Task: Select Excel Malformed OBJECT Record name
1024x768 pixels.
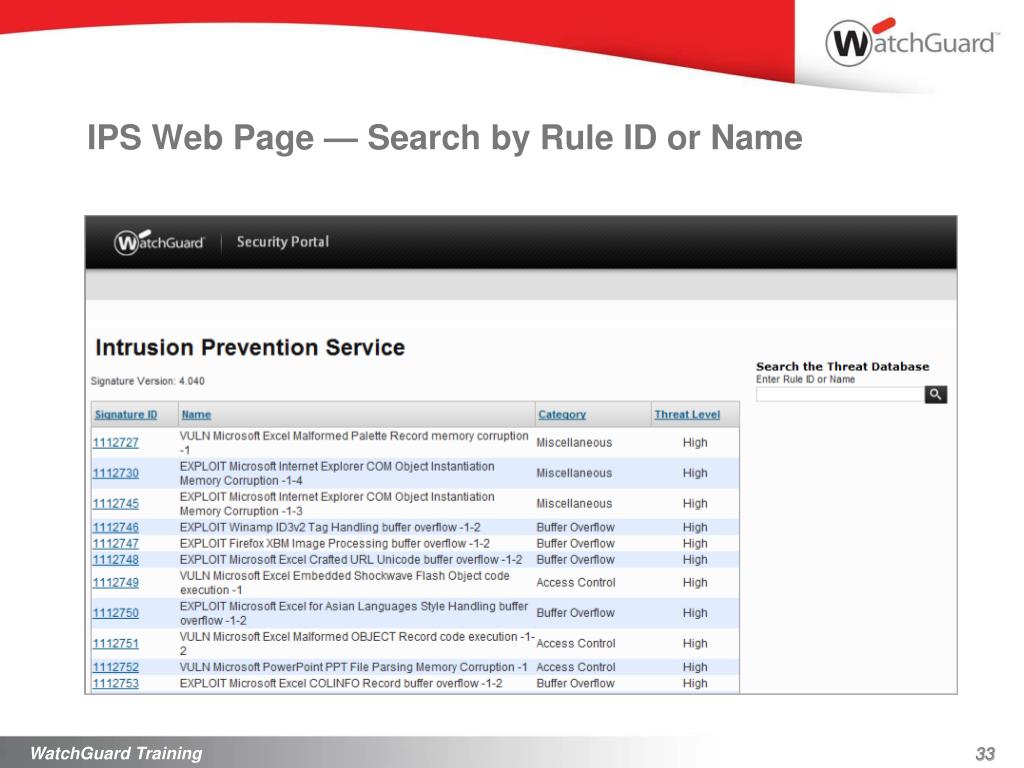Action: tap(357, 643)
